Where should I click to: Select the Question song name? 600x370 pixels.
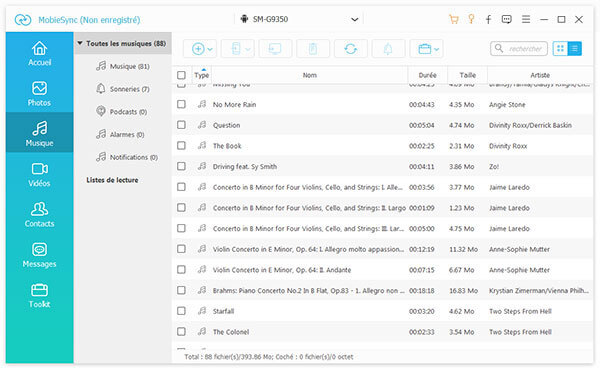[x=227, y=125]
